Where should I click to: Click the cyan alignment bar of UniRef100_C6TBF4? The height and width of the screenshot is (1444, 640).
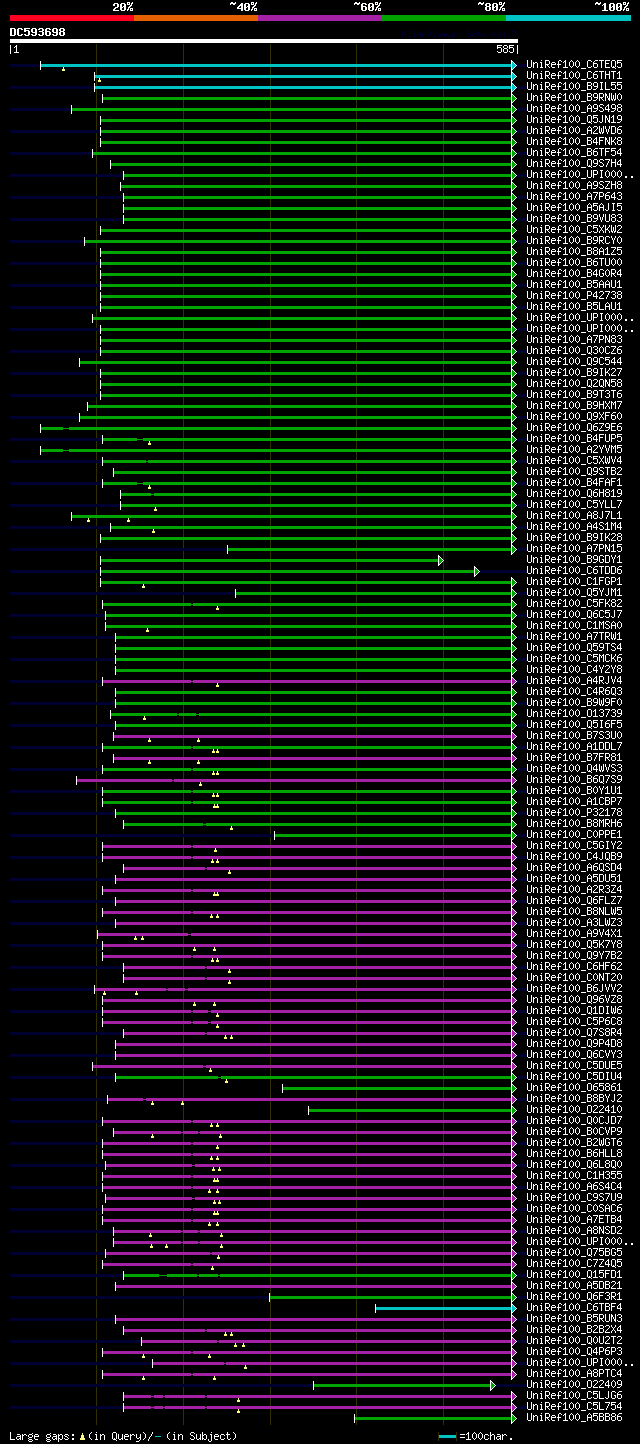(x=445, y=1307)
